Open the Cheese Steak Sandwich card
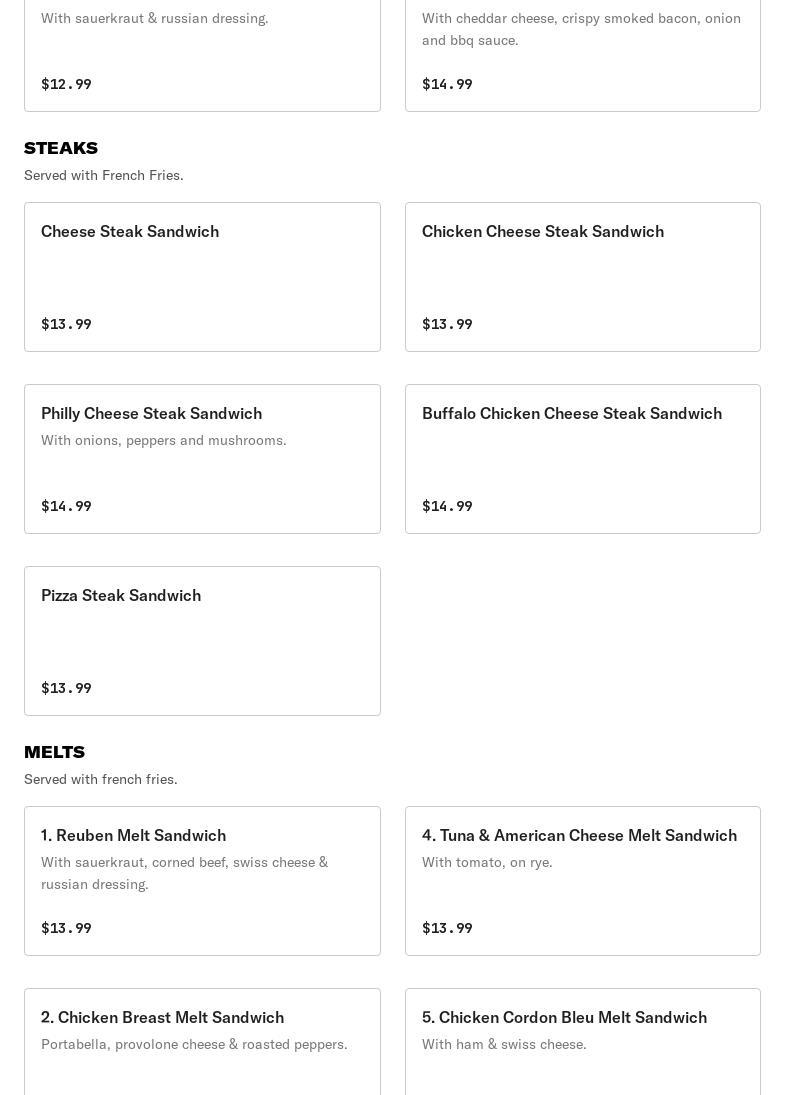The image size is (785, 1095). [x=203, y=277]
